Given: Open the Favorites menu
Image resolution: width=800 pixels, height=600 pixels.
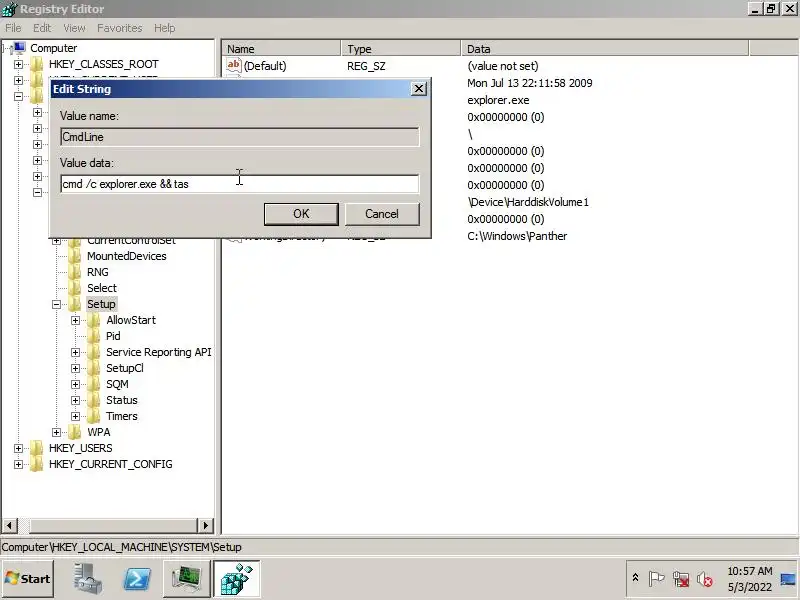Looking at the screenshot, I should tap(120, 28).
